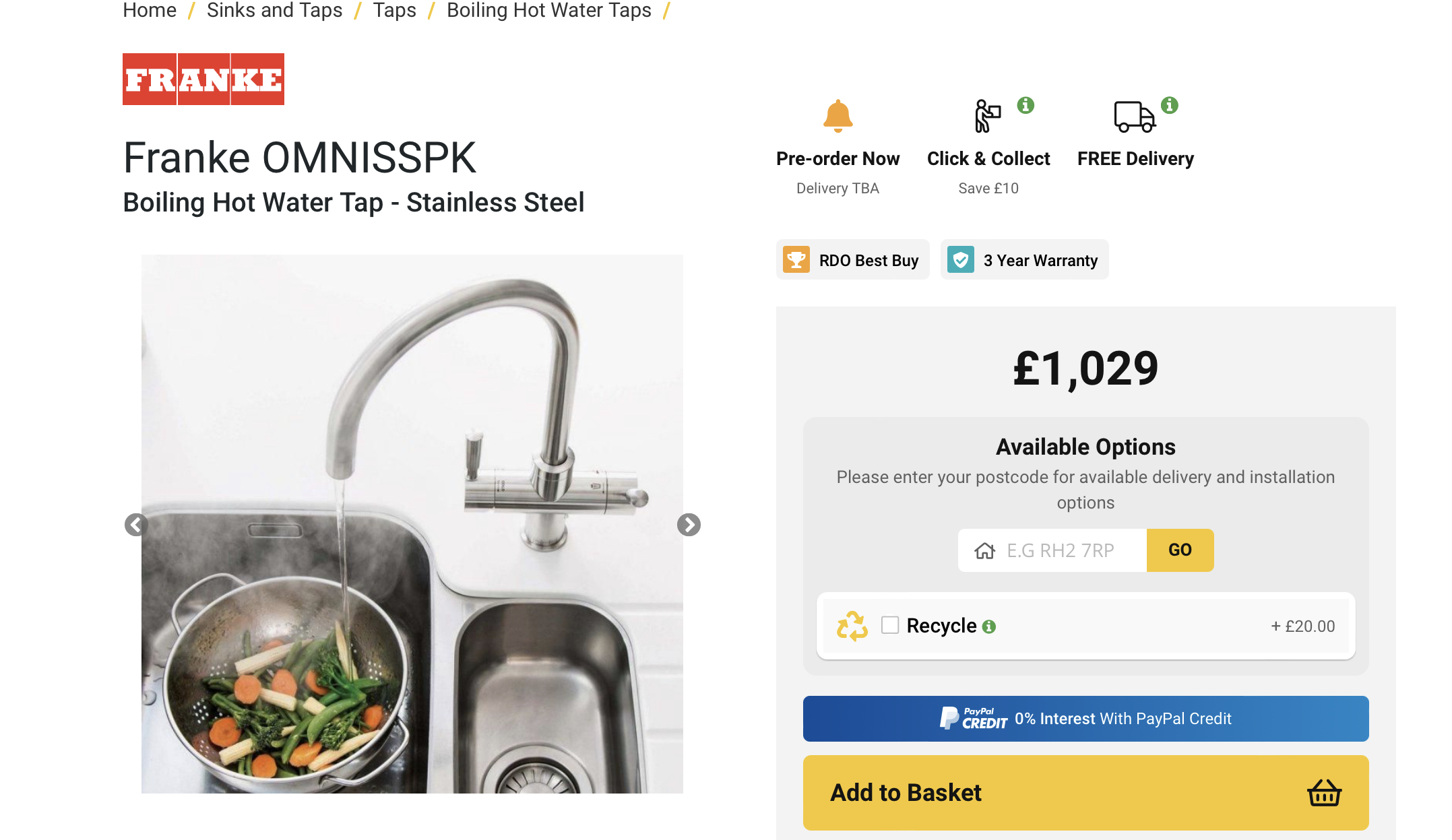Show the previous product image
The height and width of the screenshot is (840, 1452).
(x=136, y=525)
